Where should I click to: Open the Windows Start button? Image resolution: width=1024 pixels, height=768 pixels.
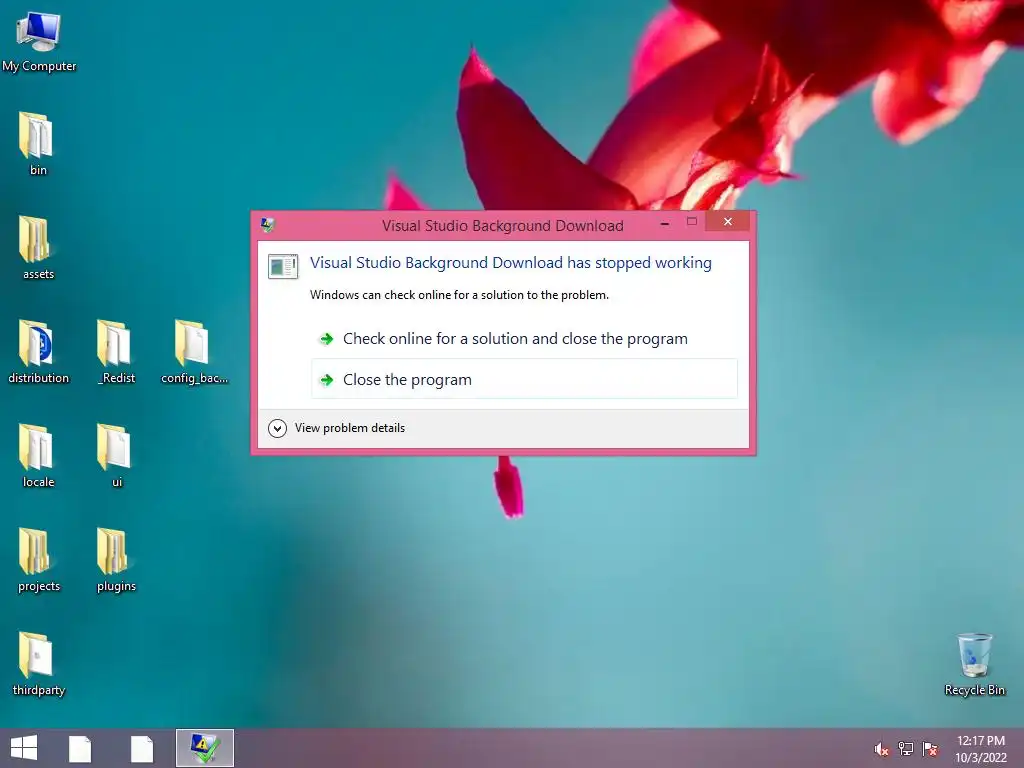point(24,748)
